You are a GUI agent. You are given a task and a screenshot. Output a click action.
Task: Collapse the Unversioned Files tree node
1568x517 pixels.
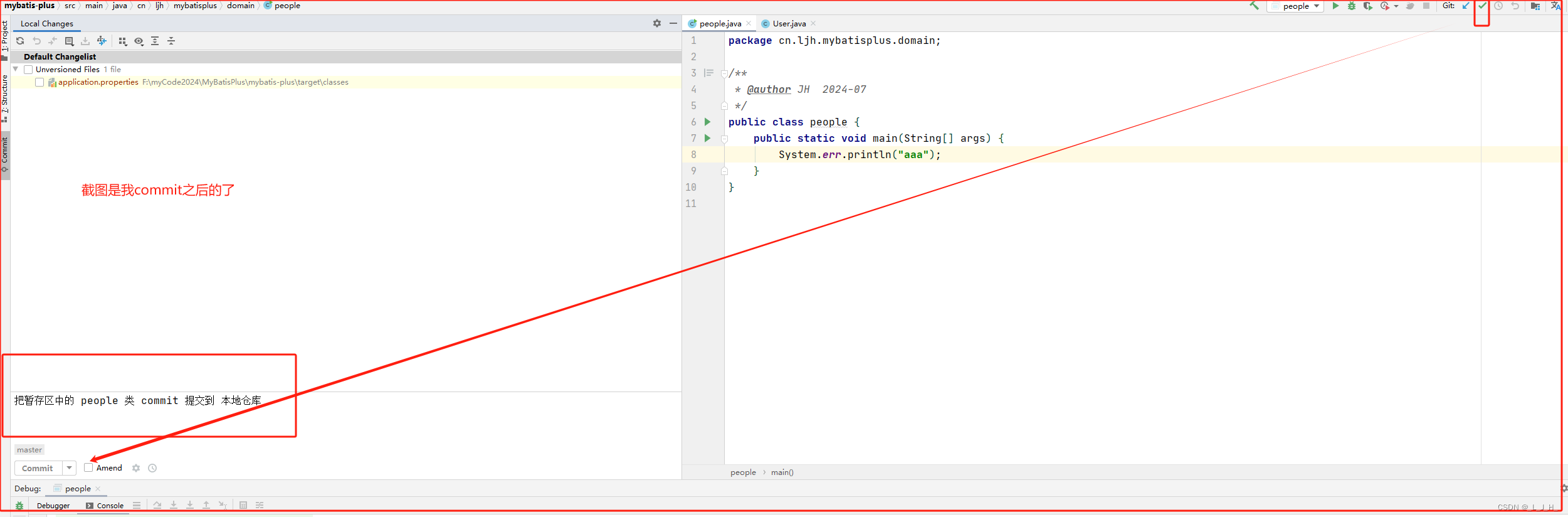pos(16,69)
